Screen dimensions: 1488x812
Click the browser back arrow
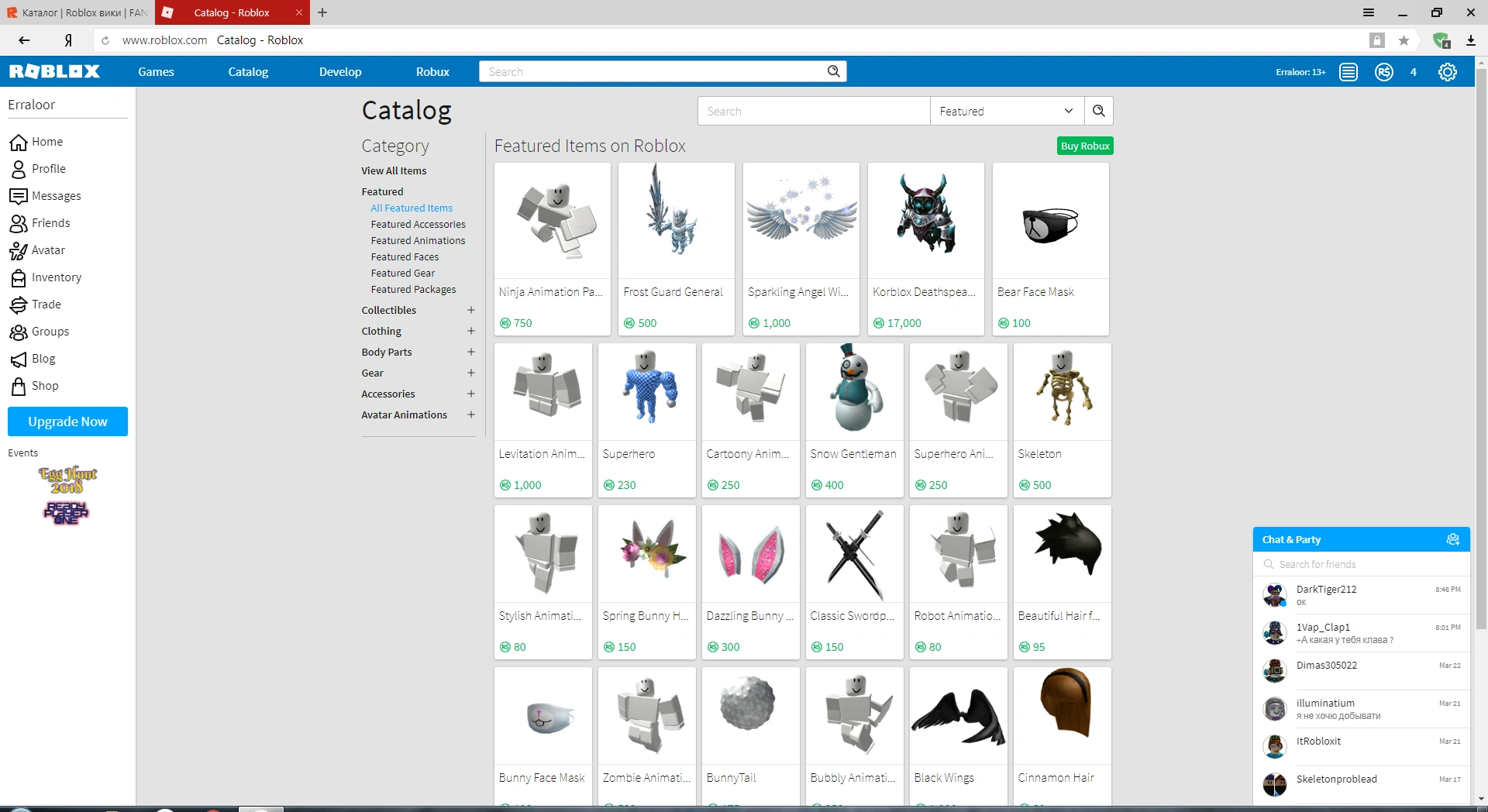click(x=24, y=40)
